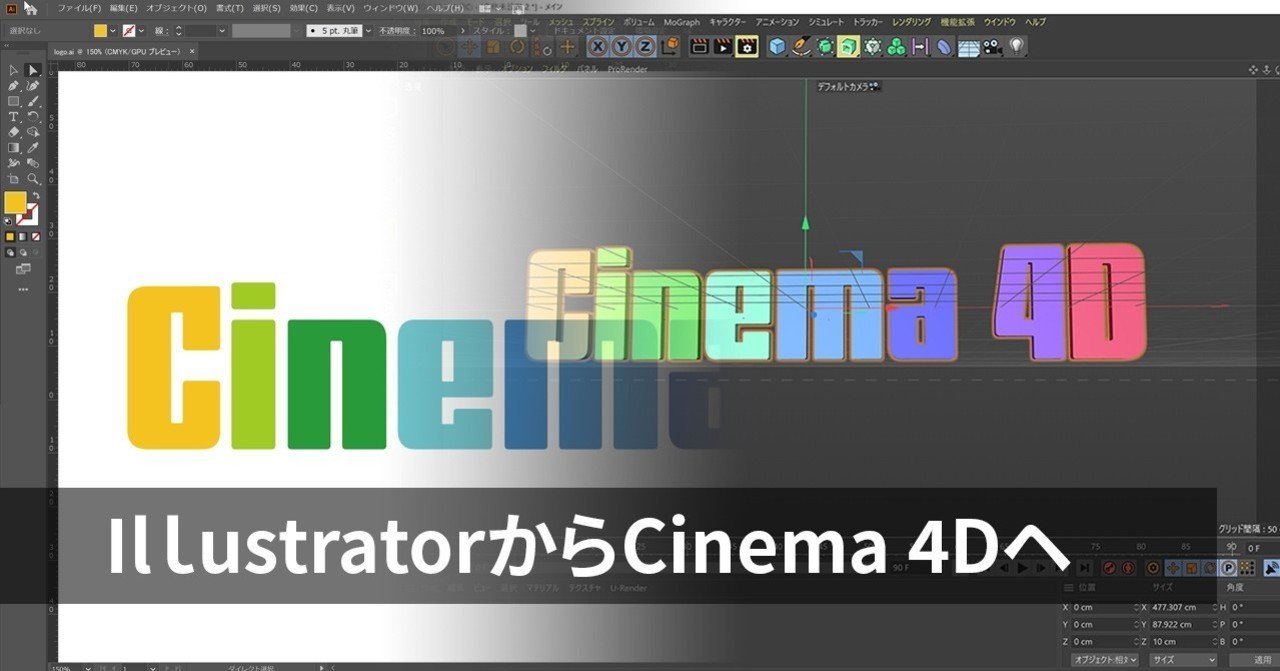Select the Paintbrush tool
The height and width of the screenshot is (671, 1280).
coord(33,101)
